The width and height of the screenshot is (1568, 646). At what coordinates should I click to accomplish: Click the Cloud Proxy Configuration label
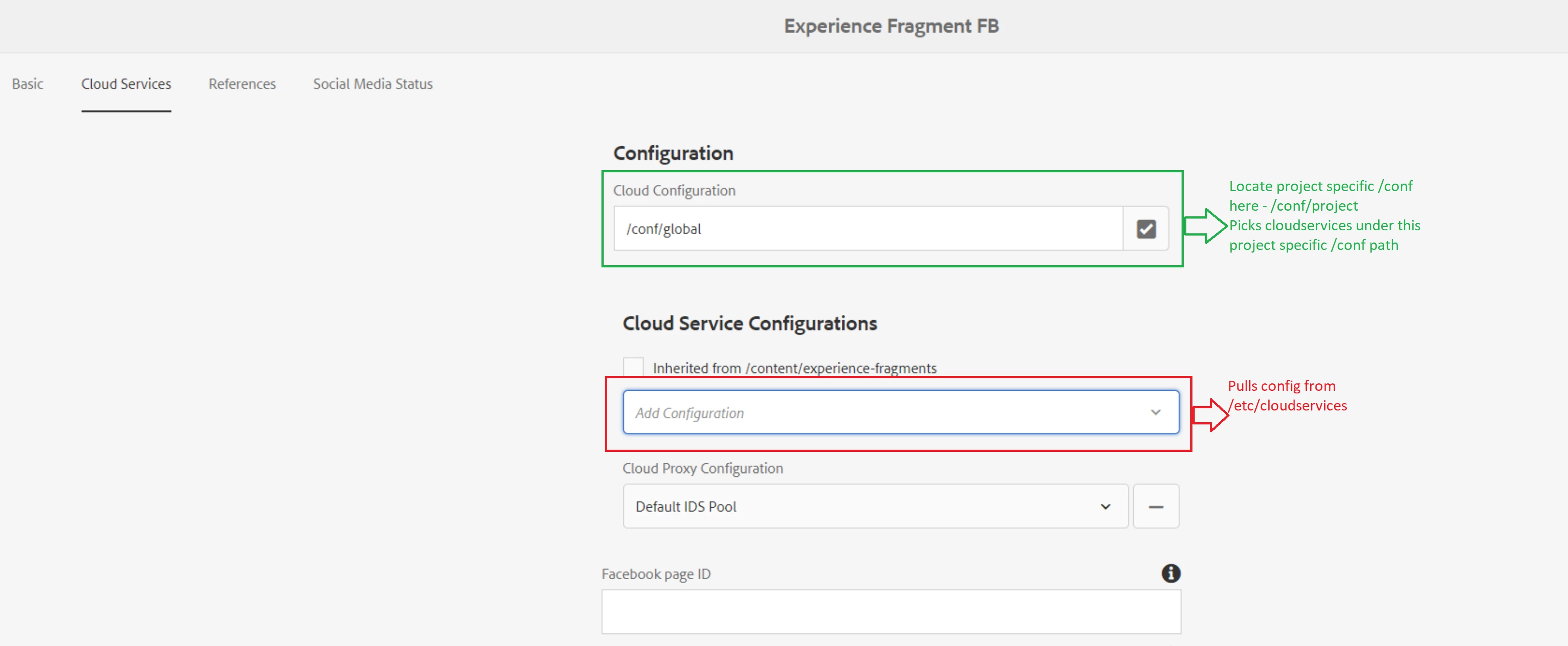[x=702, y=468]
